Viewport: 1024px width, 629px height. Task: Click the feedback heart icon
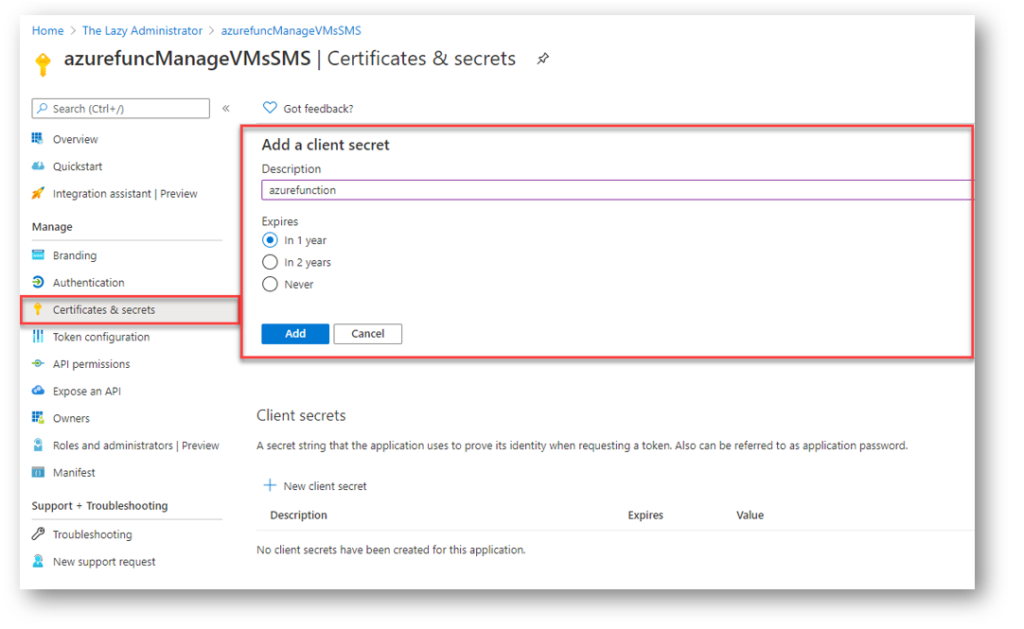point(270,108)
